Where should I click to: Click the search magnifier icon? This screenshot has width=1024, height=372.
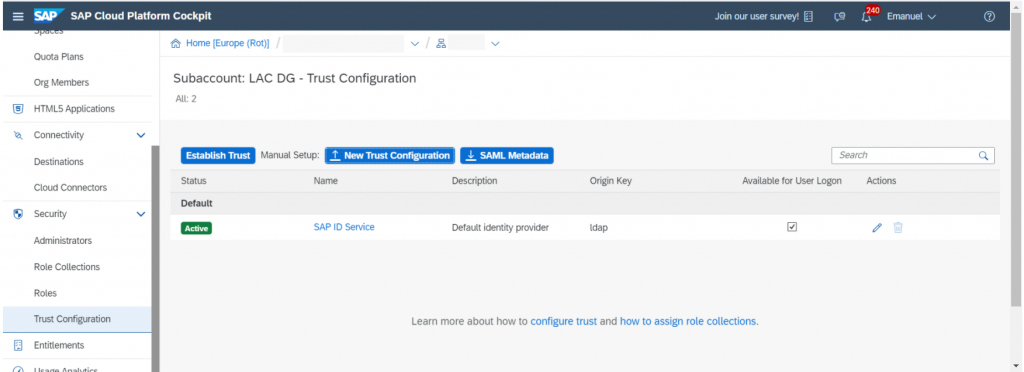click(x=983, y=155)
